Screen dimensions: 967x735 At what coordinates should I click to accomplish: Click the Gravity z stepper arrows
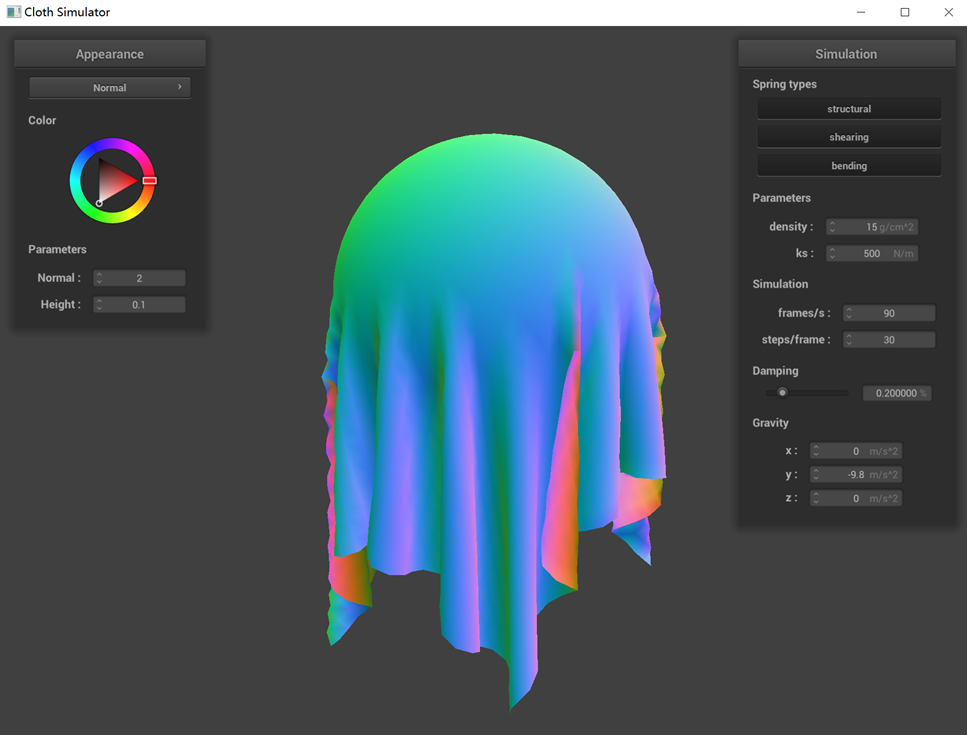(x=816, y=499)
